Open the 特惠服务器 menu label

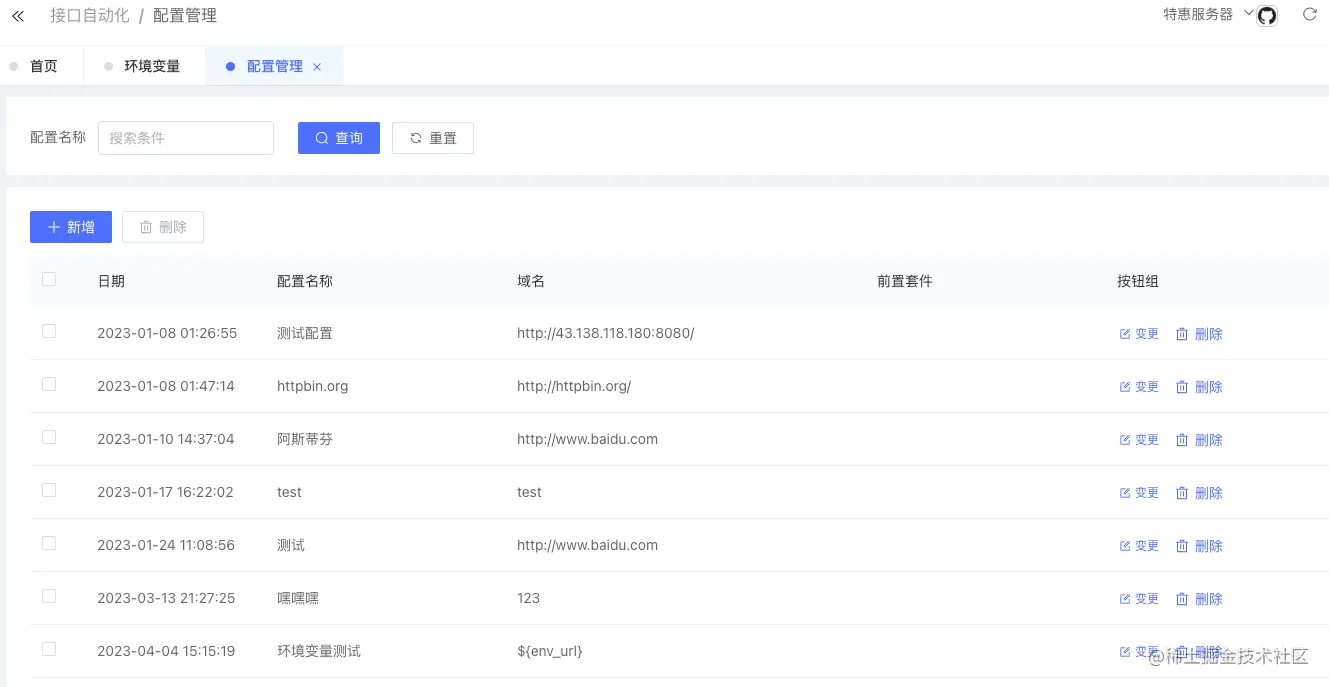[1198, 15]
